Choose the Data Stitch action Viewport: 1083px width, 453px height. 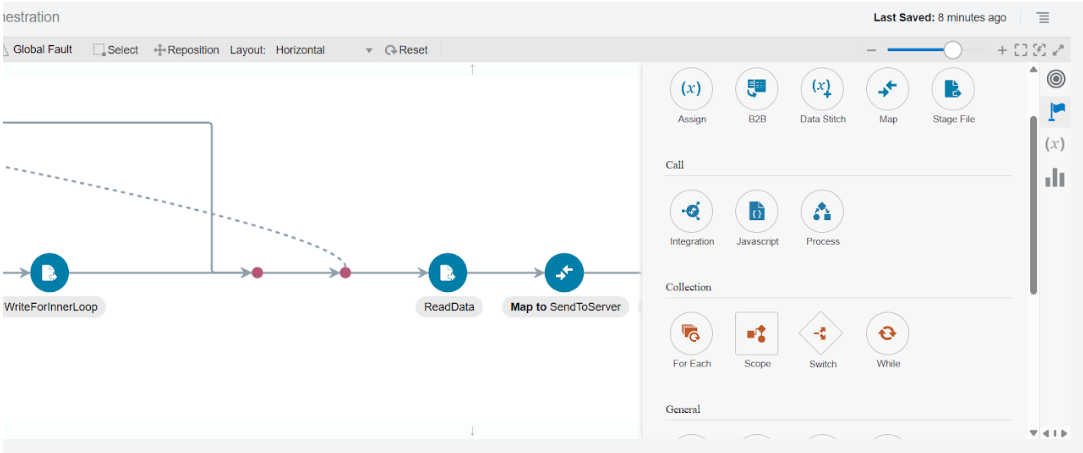[x=822, y=89]
